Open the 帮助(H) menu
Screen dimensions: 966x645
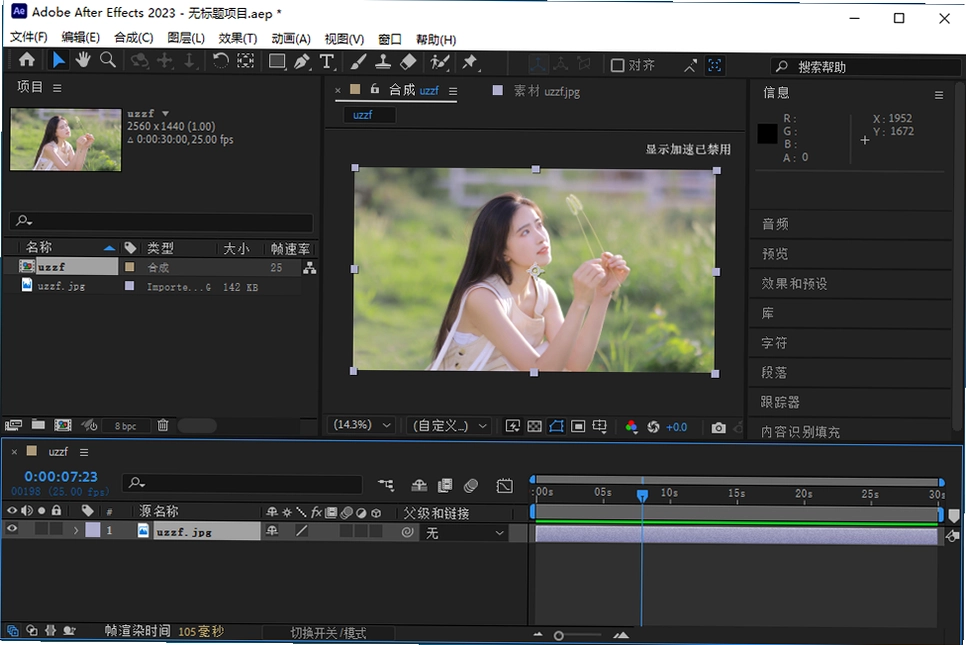(436, 39)
